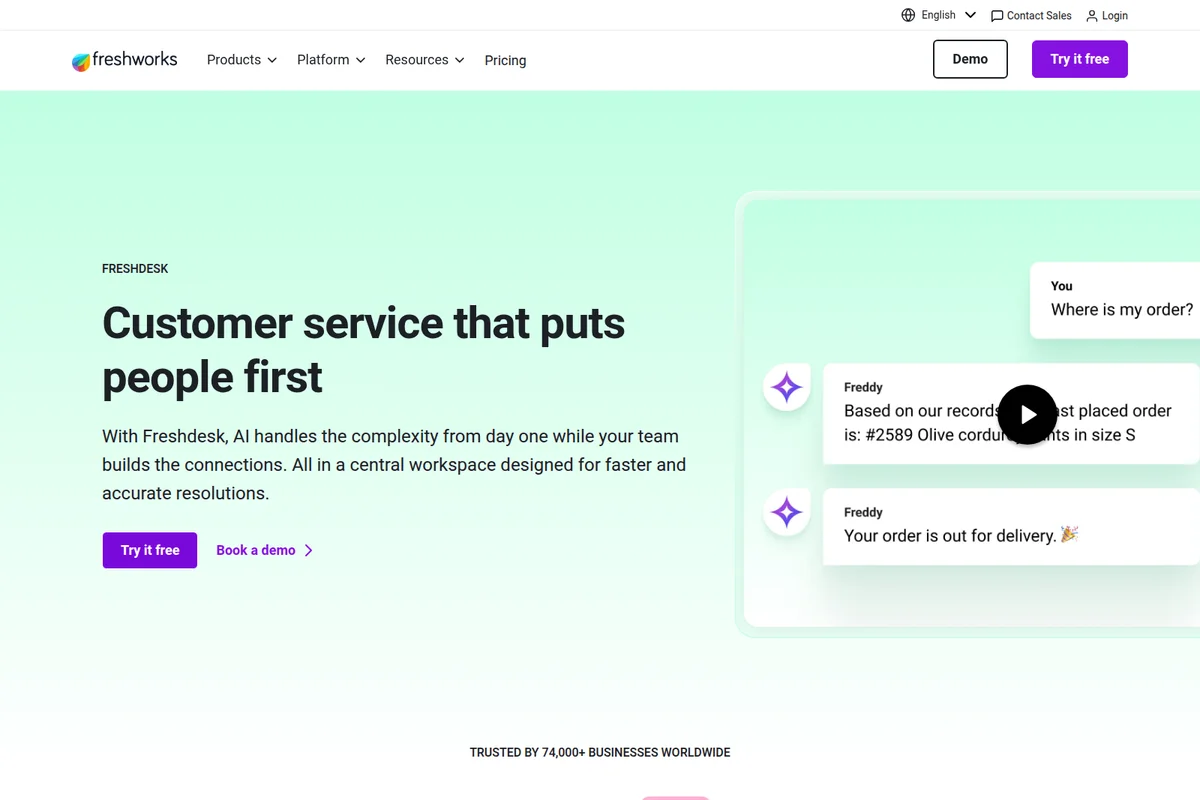Click the purple Try it free button
1200x800 pixels.
pos(1079,59)
